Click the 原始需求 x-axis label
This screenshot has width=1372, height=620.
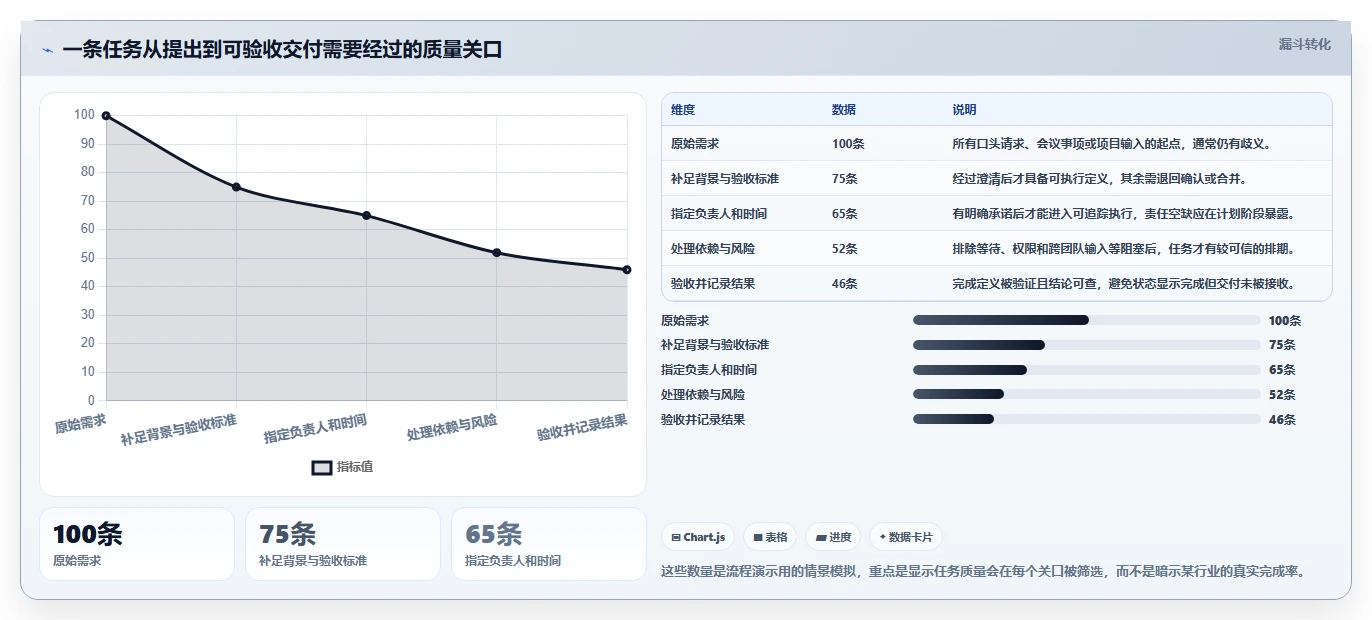(80, 424)
